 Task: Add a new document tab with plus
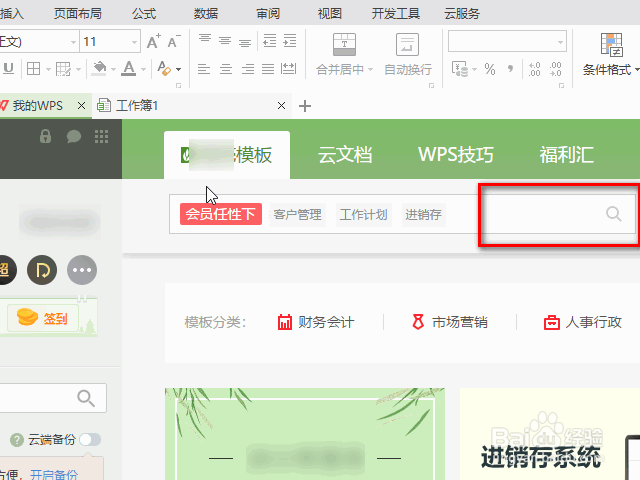tap(305, 106)
